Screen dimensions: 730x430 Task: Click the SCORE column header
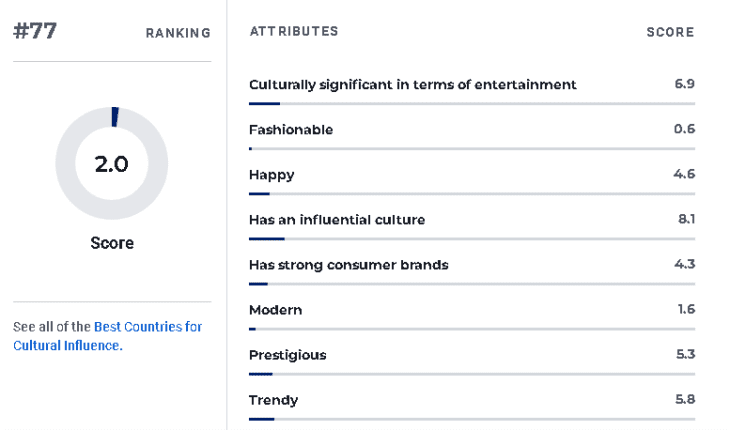pyautogui.click(x=670, y=32)
